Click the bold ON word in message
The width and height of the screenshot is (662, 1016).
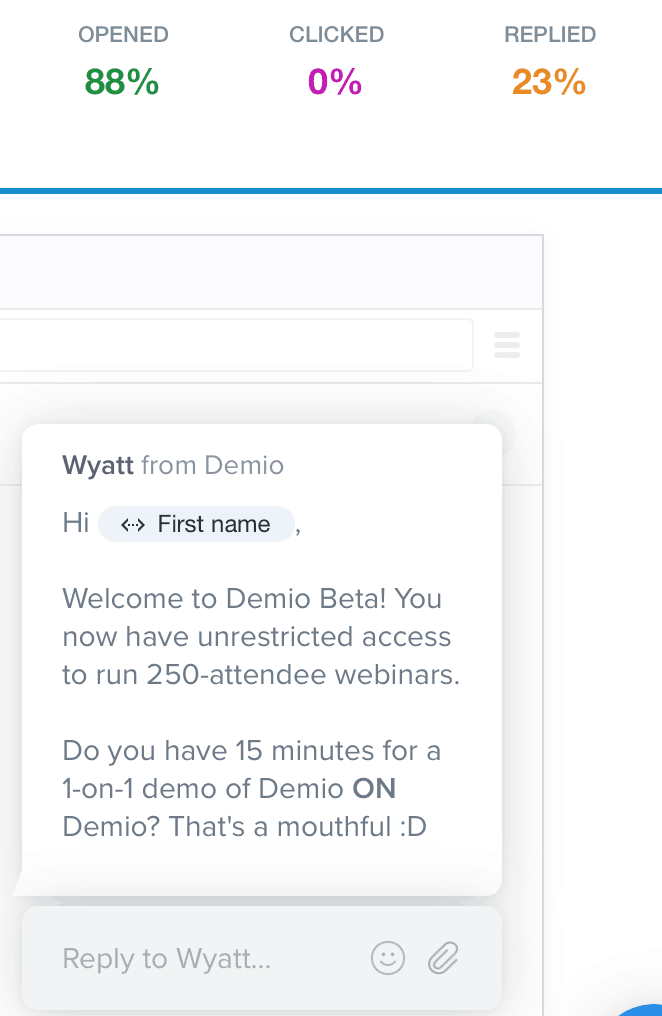click(x=374, y=789)
